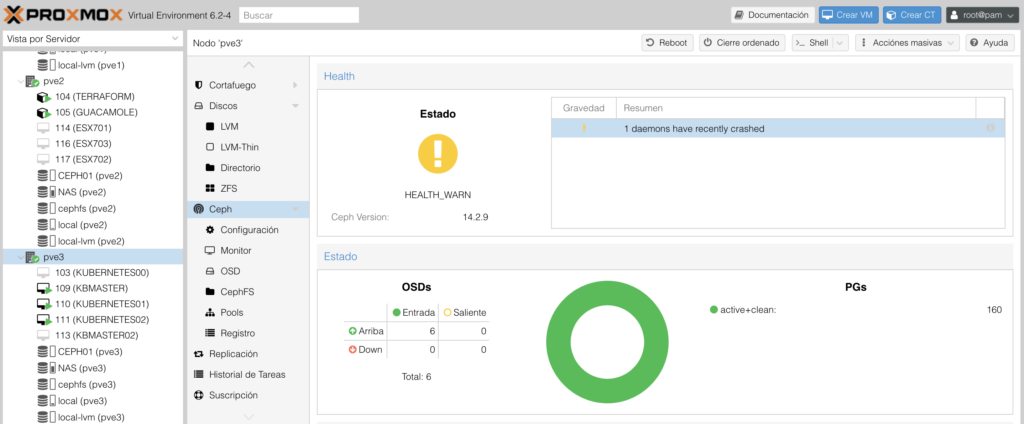Collapse the pve3 node tree
Viewport: 1024px width, 424px height.
(20, 258)
